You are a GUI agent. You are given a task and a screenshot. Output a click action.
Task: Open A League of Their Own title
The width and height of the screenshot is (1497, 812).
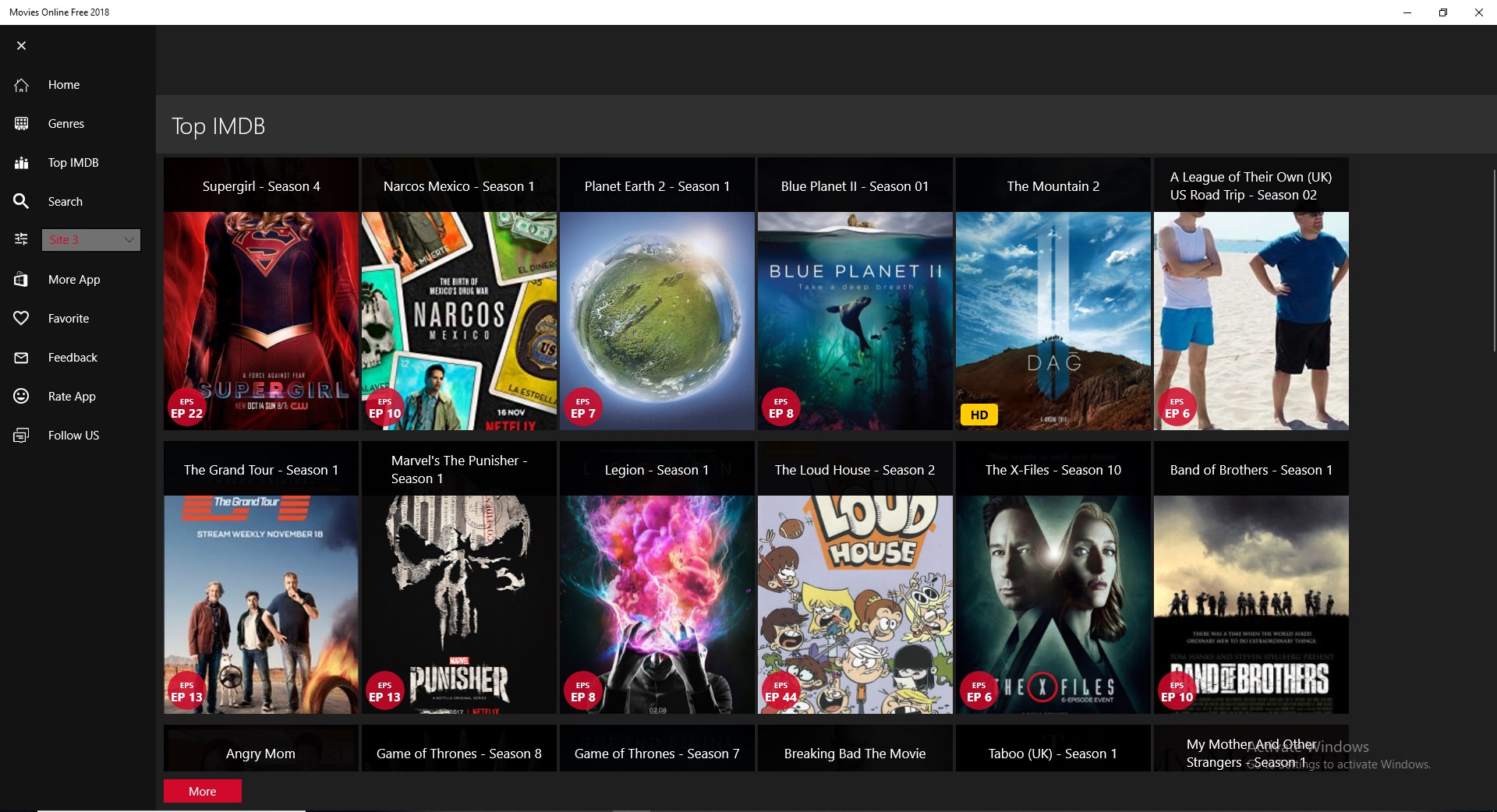pos(1251,186)
